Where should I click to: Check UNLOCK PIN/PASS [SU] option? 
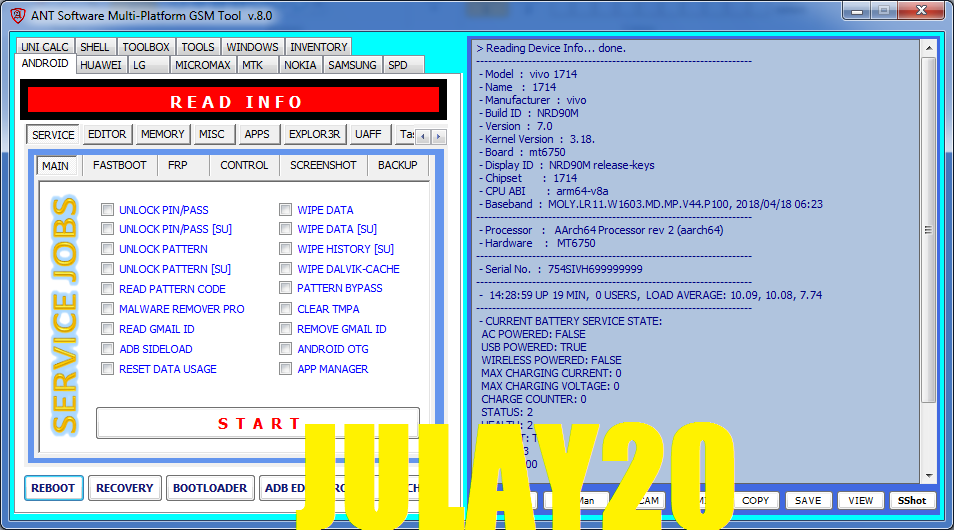coord(108,229)
